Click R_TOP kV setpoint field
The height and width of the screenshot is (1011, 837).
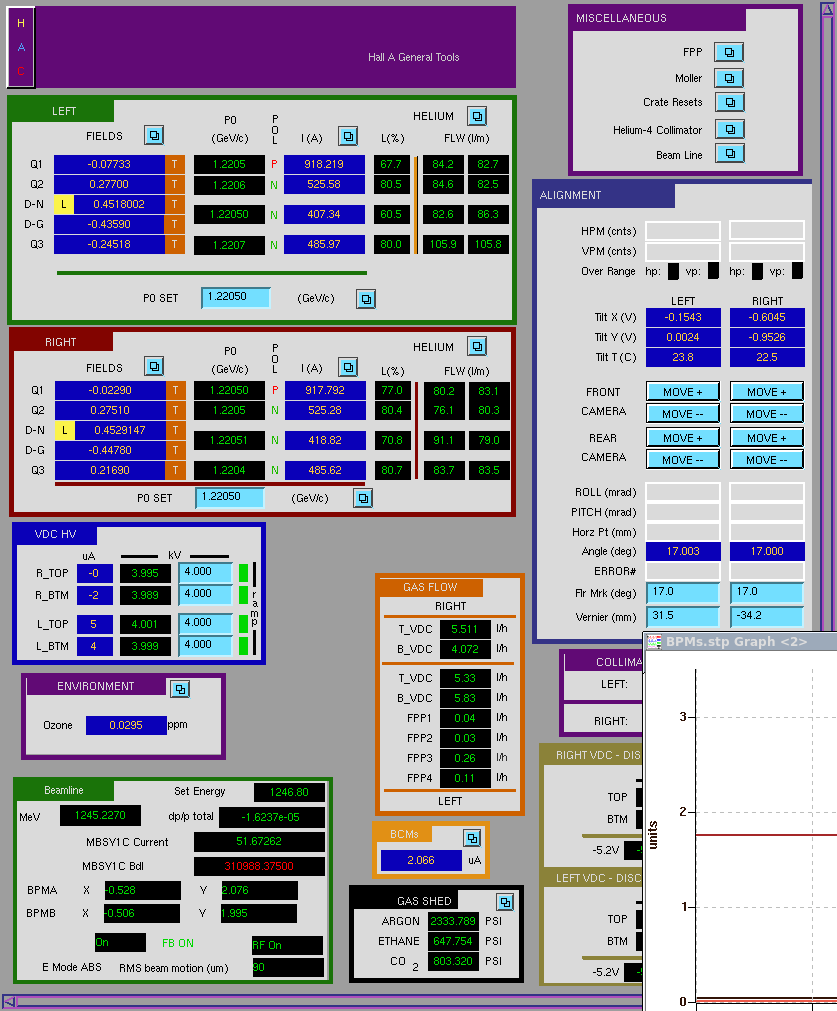click(x=205, y=573)
